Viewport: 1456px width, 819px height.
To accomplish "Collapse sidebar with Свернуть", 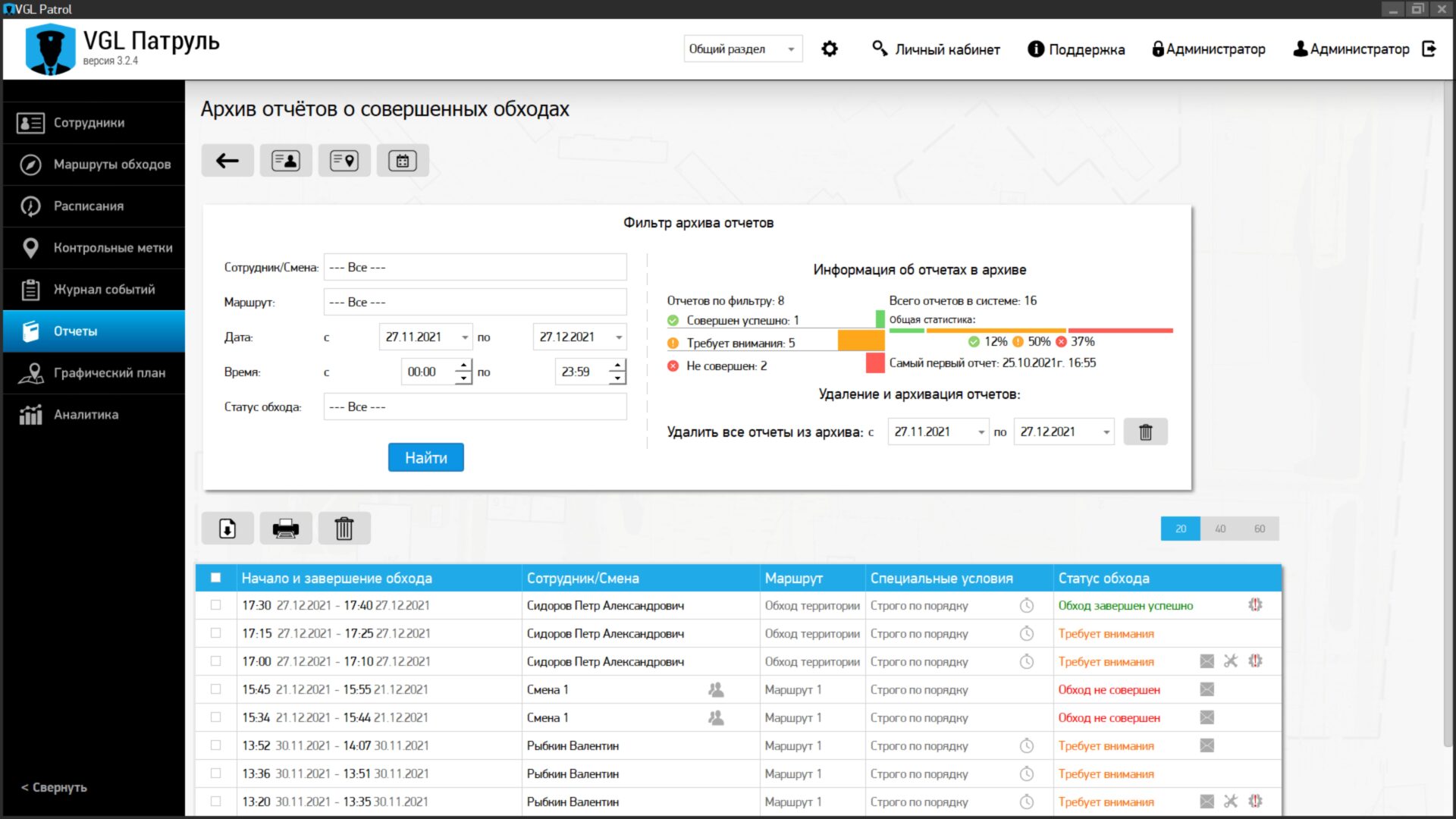I will 54,787.
